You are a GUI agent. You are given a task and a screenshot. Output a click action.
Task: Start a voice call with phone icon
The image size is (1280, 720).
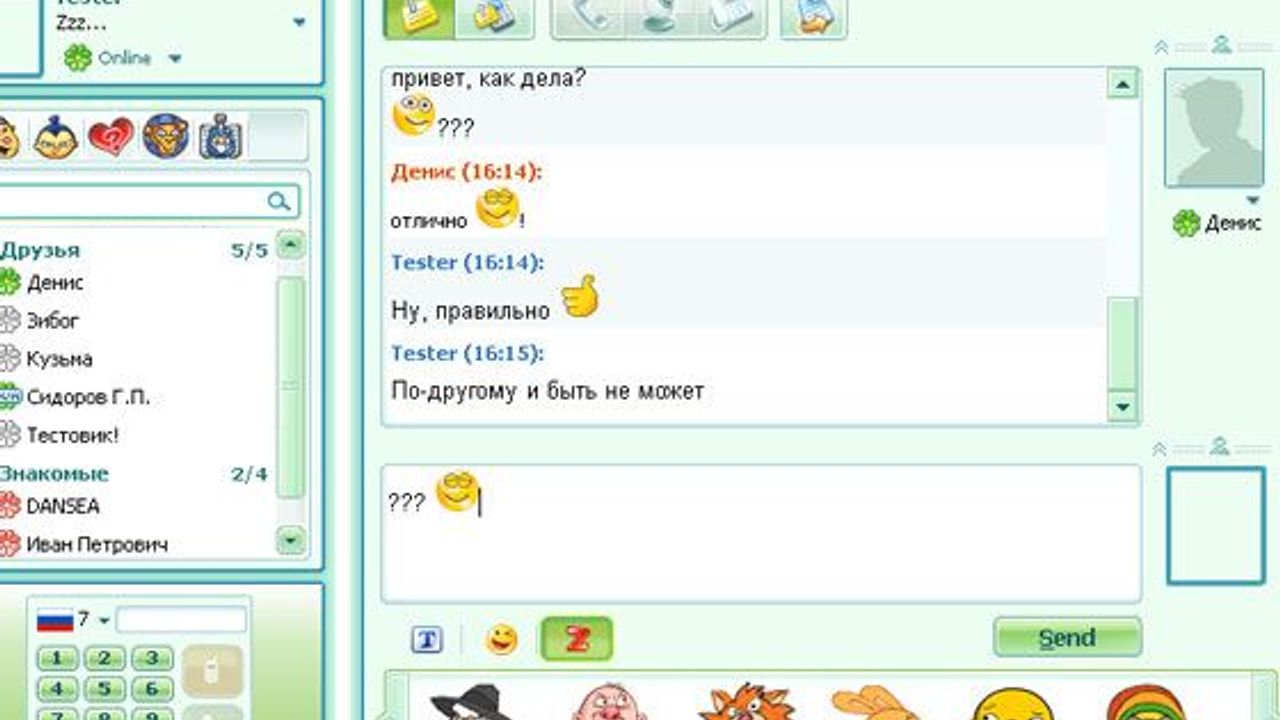[588, 17]
